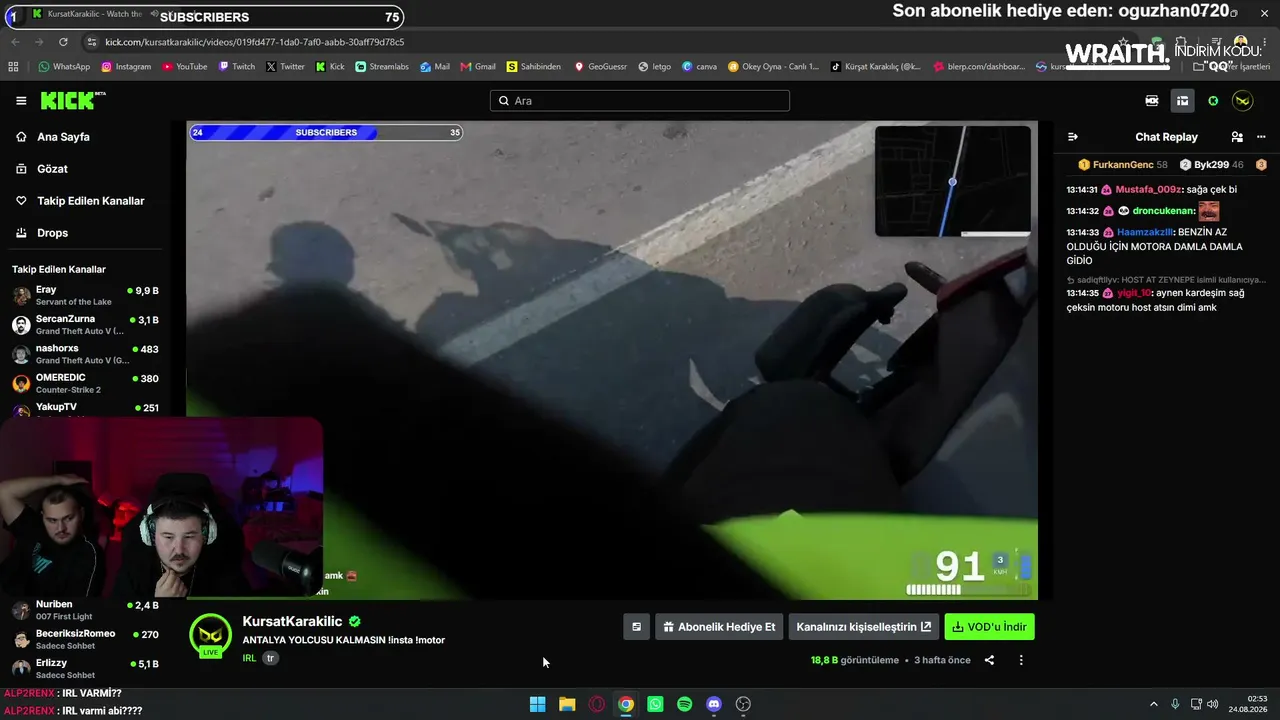Go to the Kick logo home
The height and width of the screenshot is (720, 1280).
[73, 100]
